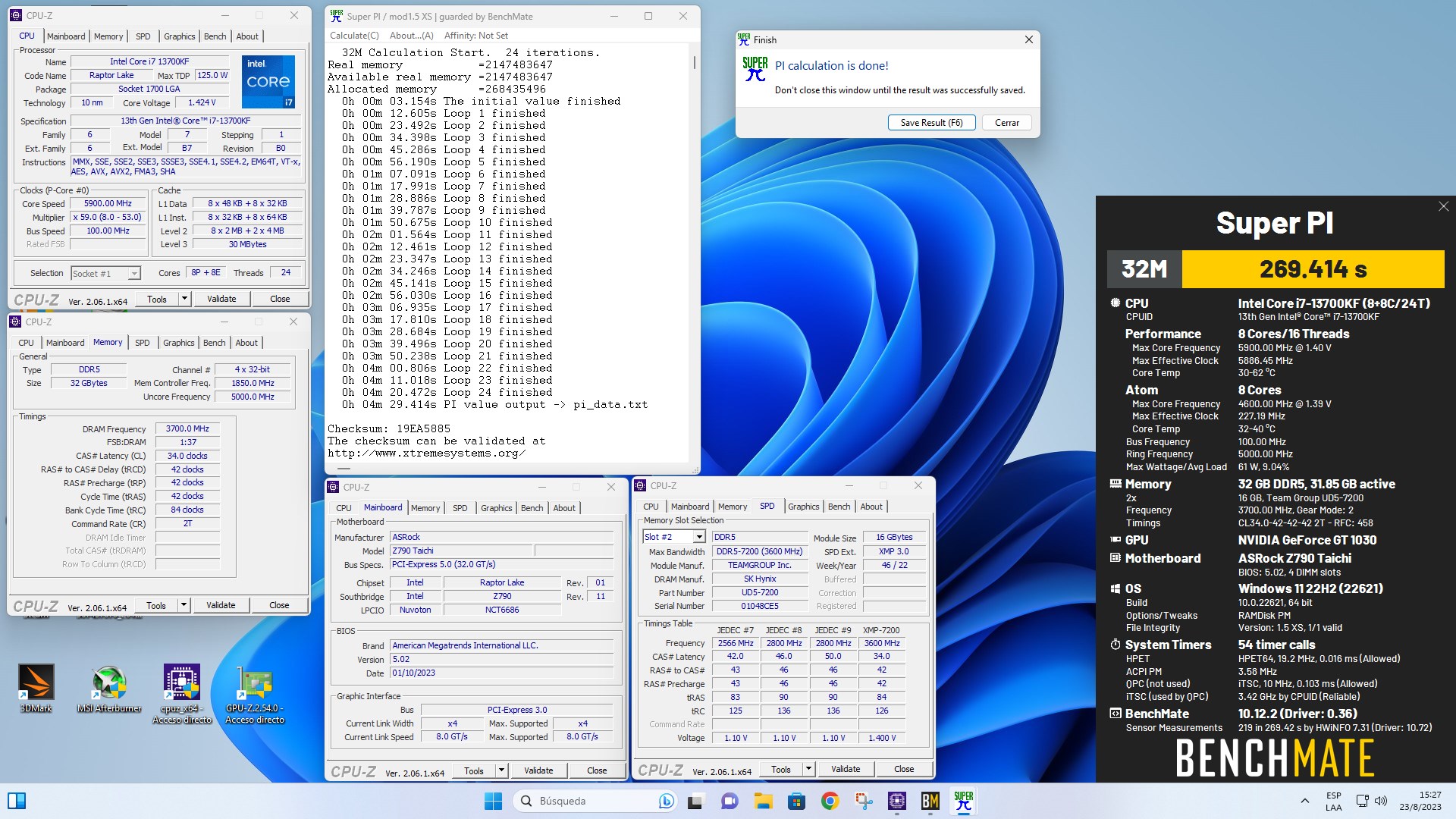Click the Windows Start button
This screenshot has height=819, width=1456.
tap(493, 801)
